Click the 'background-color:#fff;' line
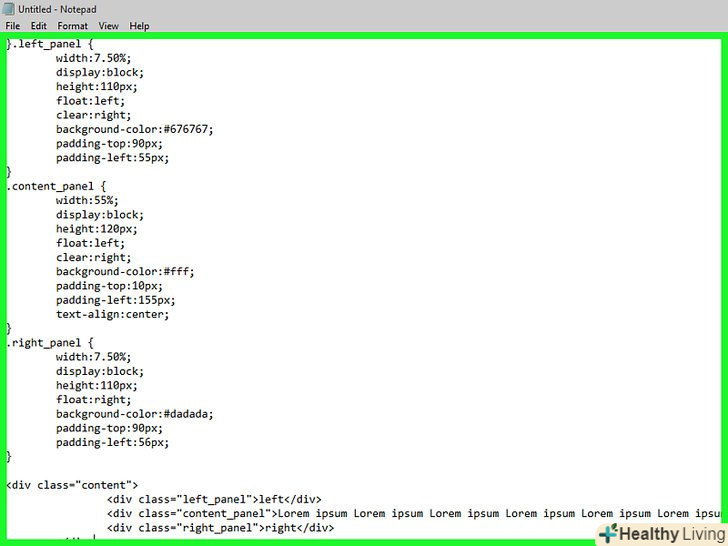This screenshot has width=728, height=546. 125,272
